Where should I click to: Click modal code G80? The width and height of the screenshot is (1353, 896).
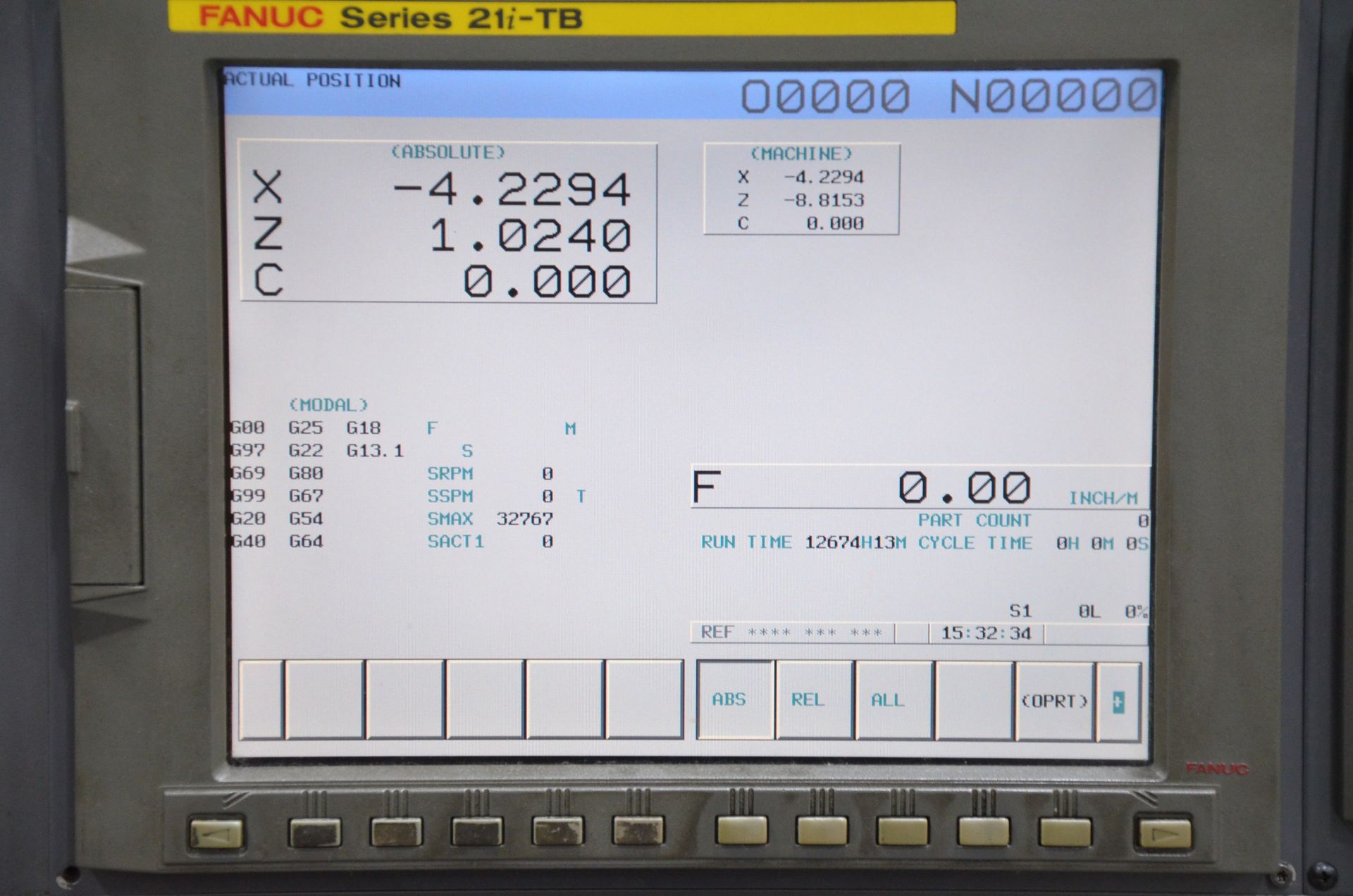[306, 473]
